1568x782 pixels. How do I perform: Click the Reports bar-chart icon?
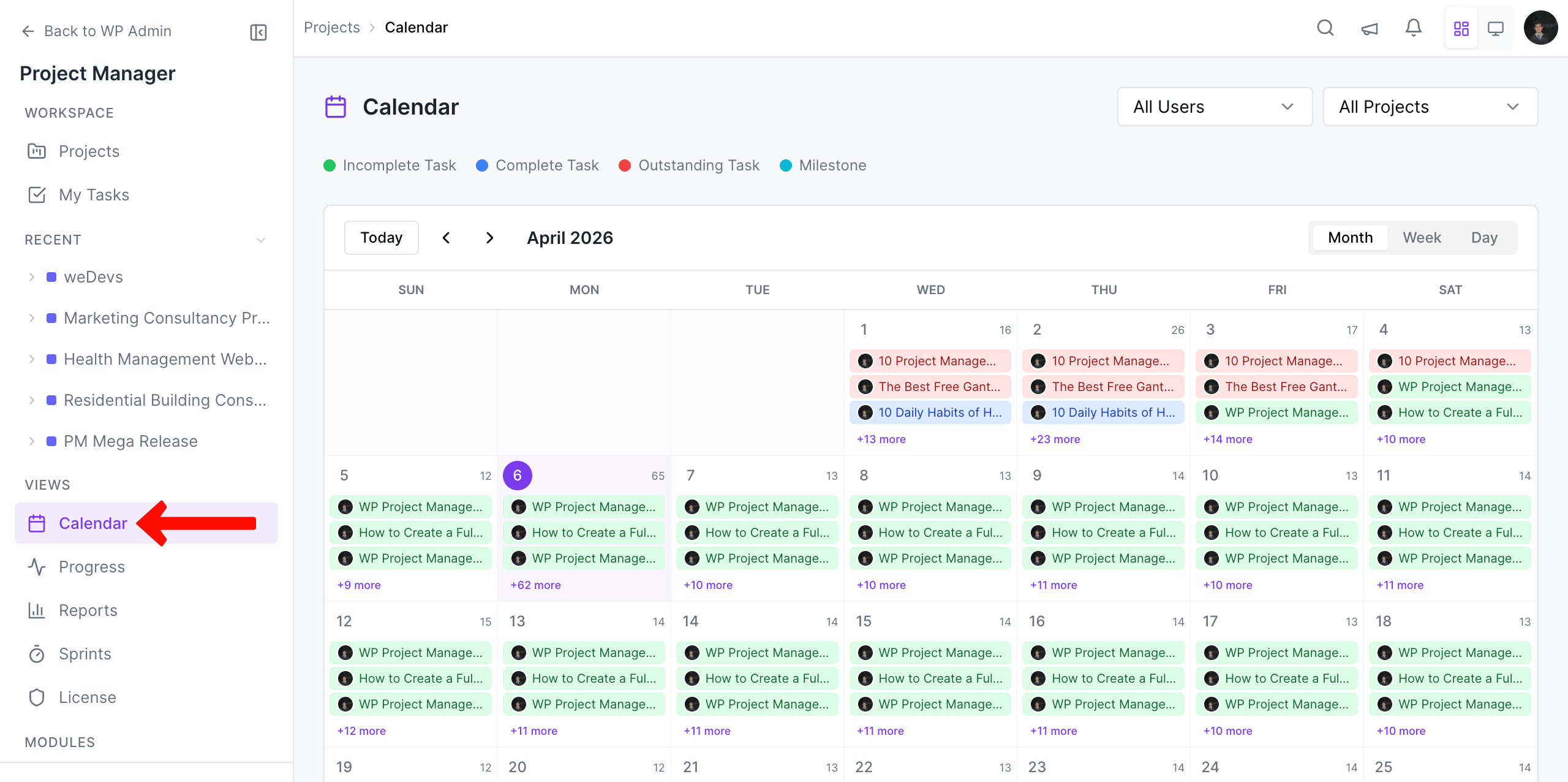(37, 610)
